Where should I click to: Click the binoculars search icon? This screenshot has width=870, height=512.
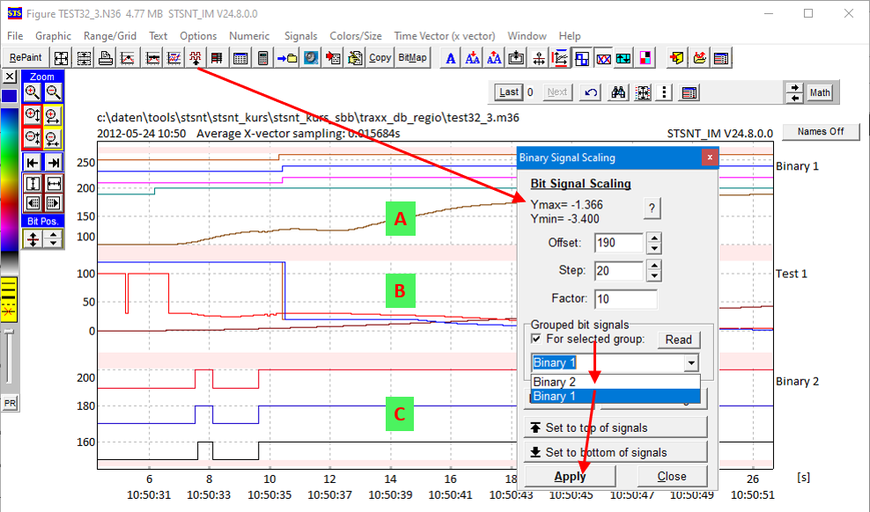click(618, 93)
